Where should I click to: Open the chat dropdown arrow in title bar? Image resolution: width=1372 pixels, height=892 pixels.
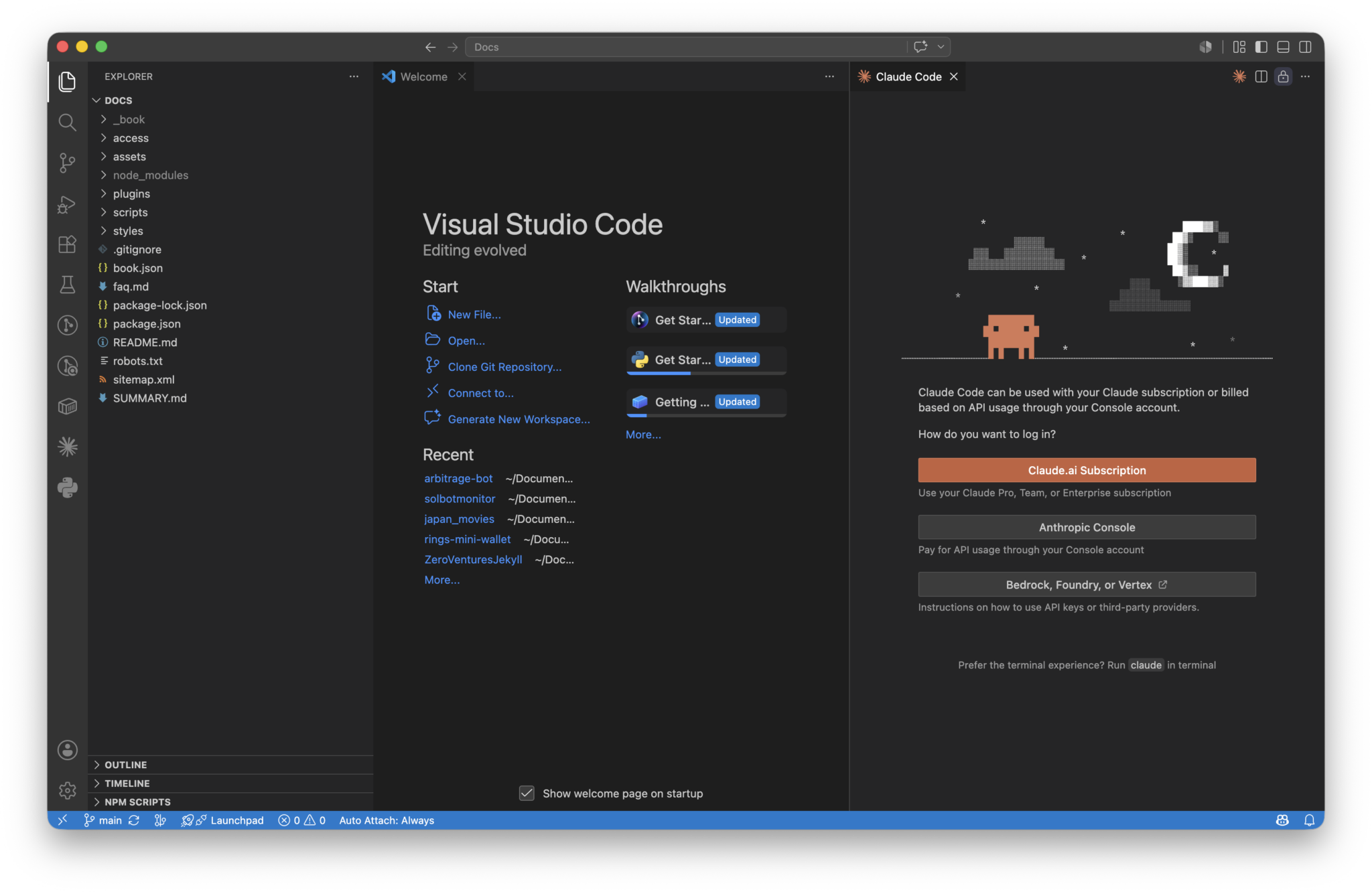coord(941,47)
